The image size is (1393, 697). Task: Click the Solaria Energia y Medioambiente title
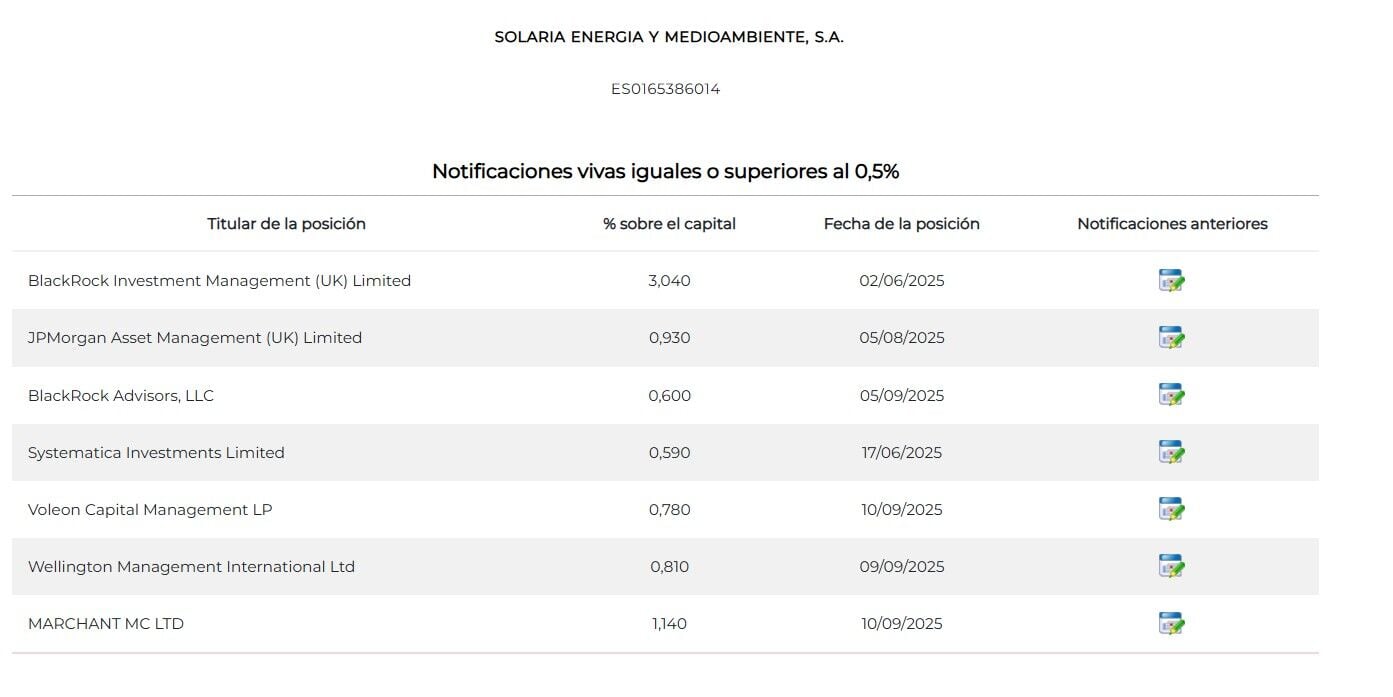[669, 37]
